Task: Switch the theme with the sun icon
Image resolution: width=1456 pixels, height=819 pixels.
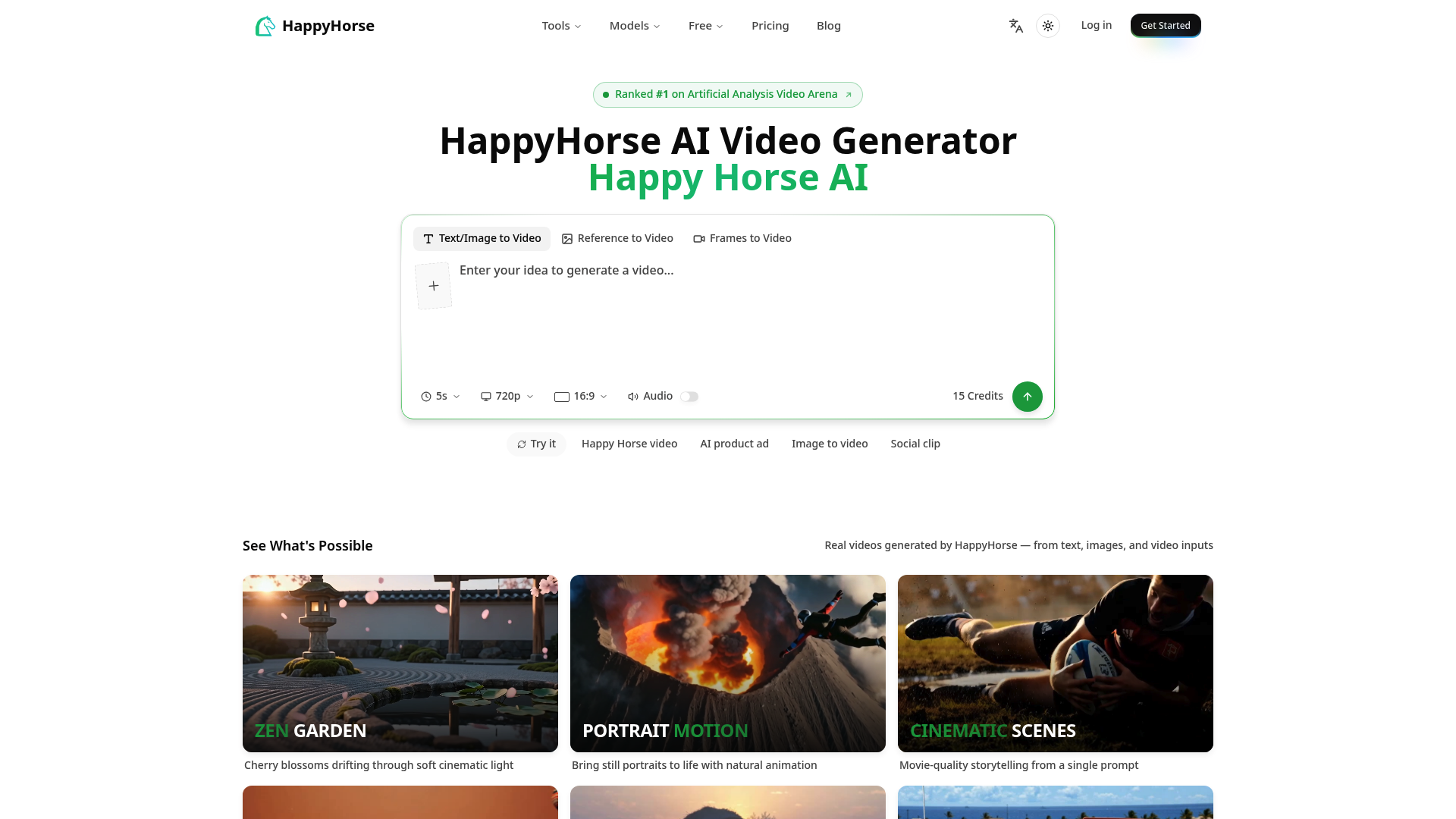Action: click(1047, 25)
